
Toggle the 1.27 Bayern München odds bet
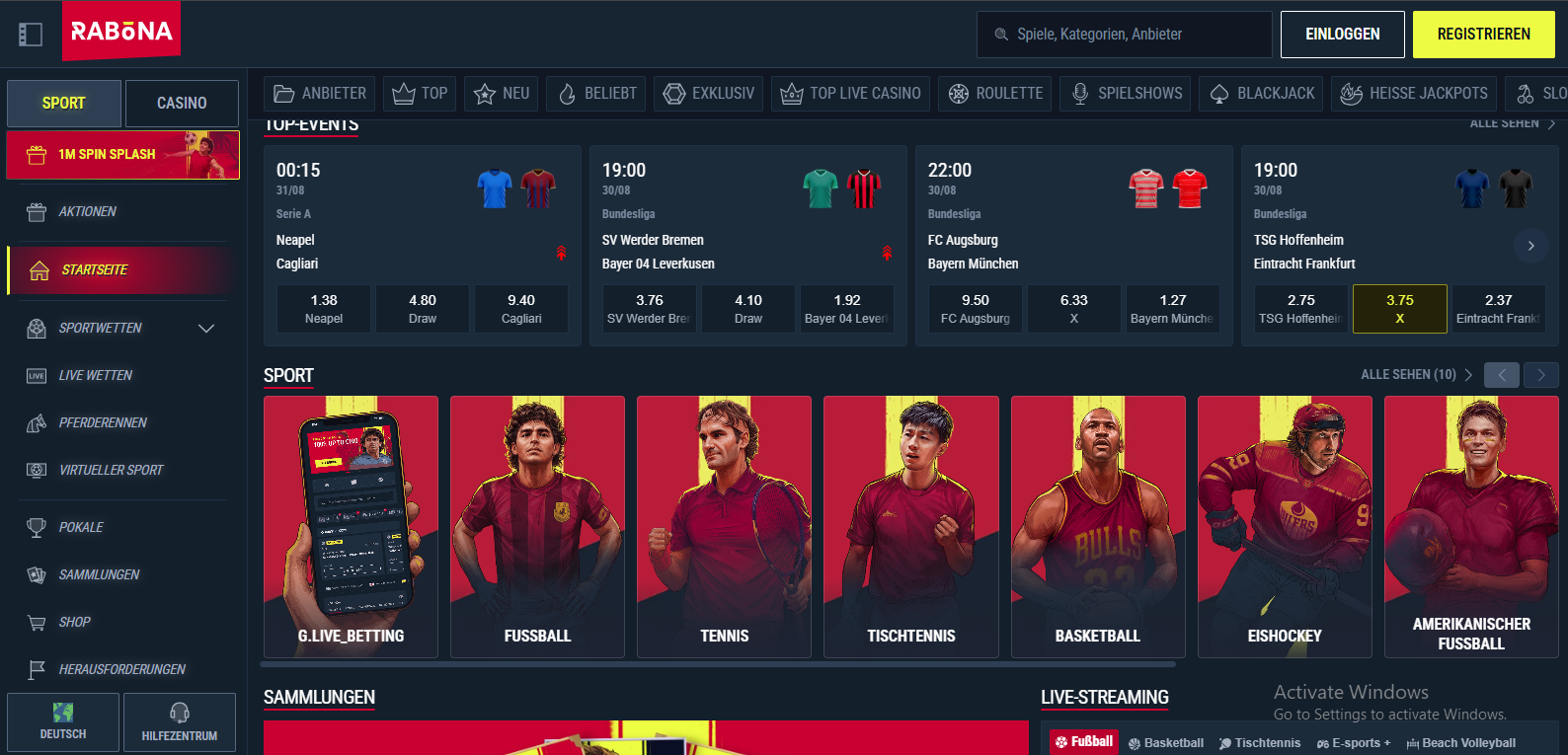1172,309
